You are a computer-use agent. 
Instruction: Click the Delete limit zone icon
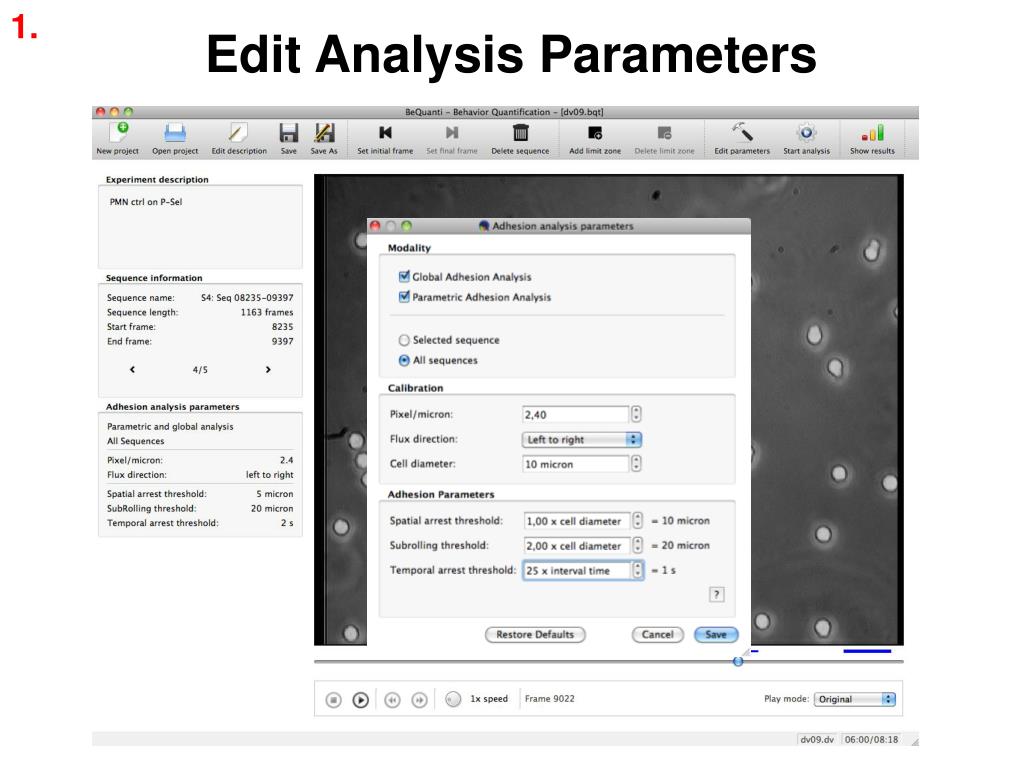(x=664, y=133)
